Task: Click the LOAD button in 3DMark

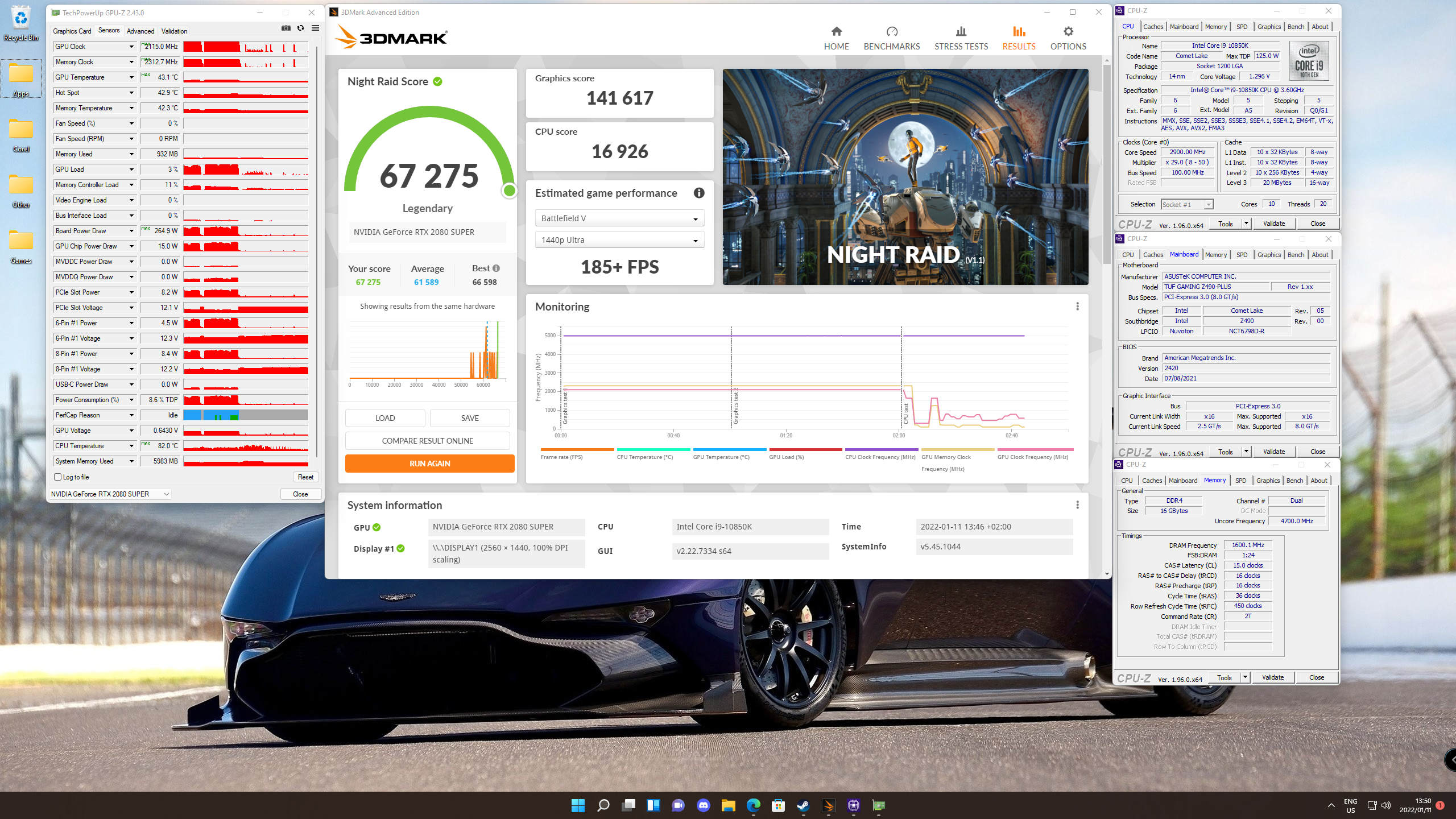Action: 385,418
